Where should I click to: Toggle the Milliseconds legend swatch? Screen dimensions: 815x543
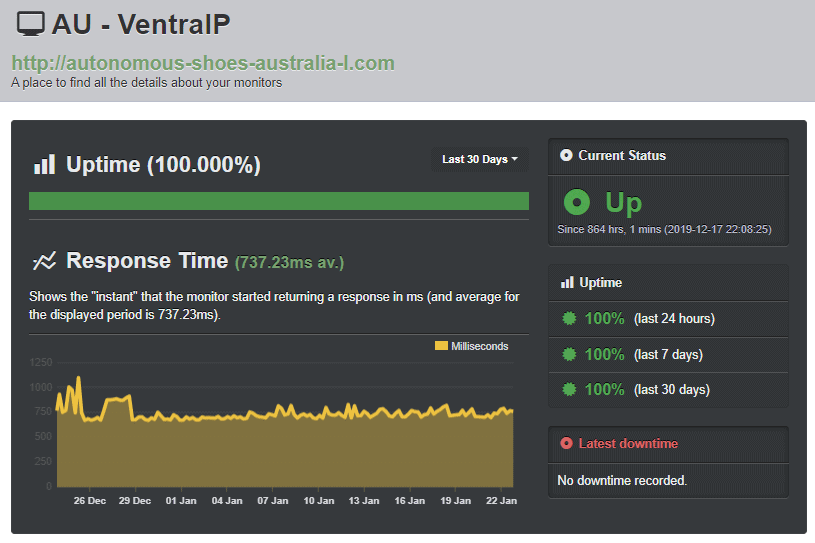441,346
